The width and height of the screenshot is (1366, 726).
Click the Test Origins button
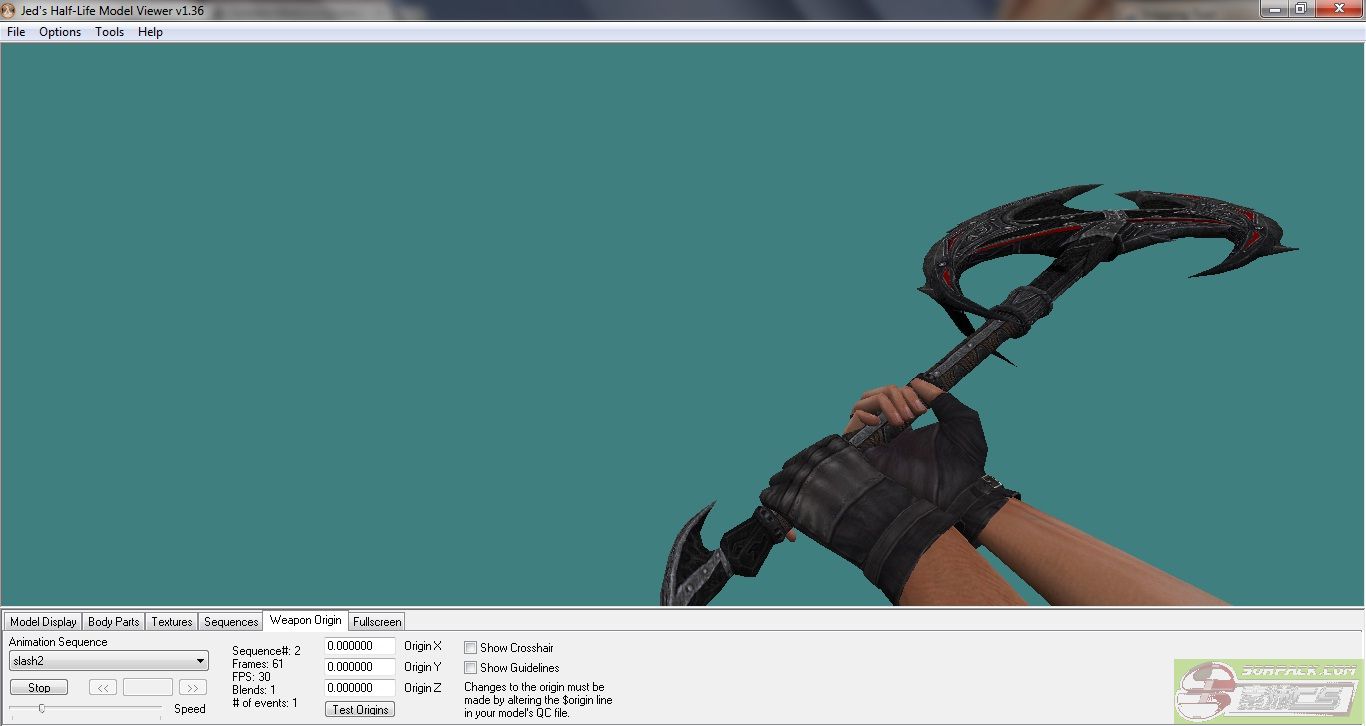[x=360, y=709]
